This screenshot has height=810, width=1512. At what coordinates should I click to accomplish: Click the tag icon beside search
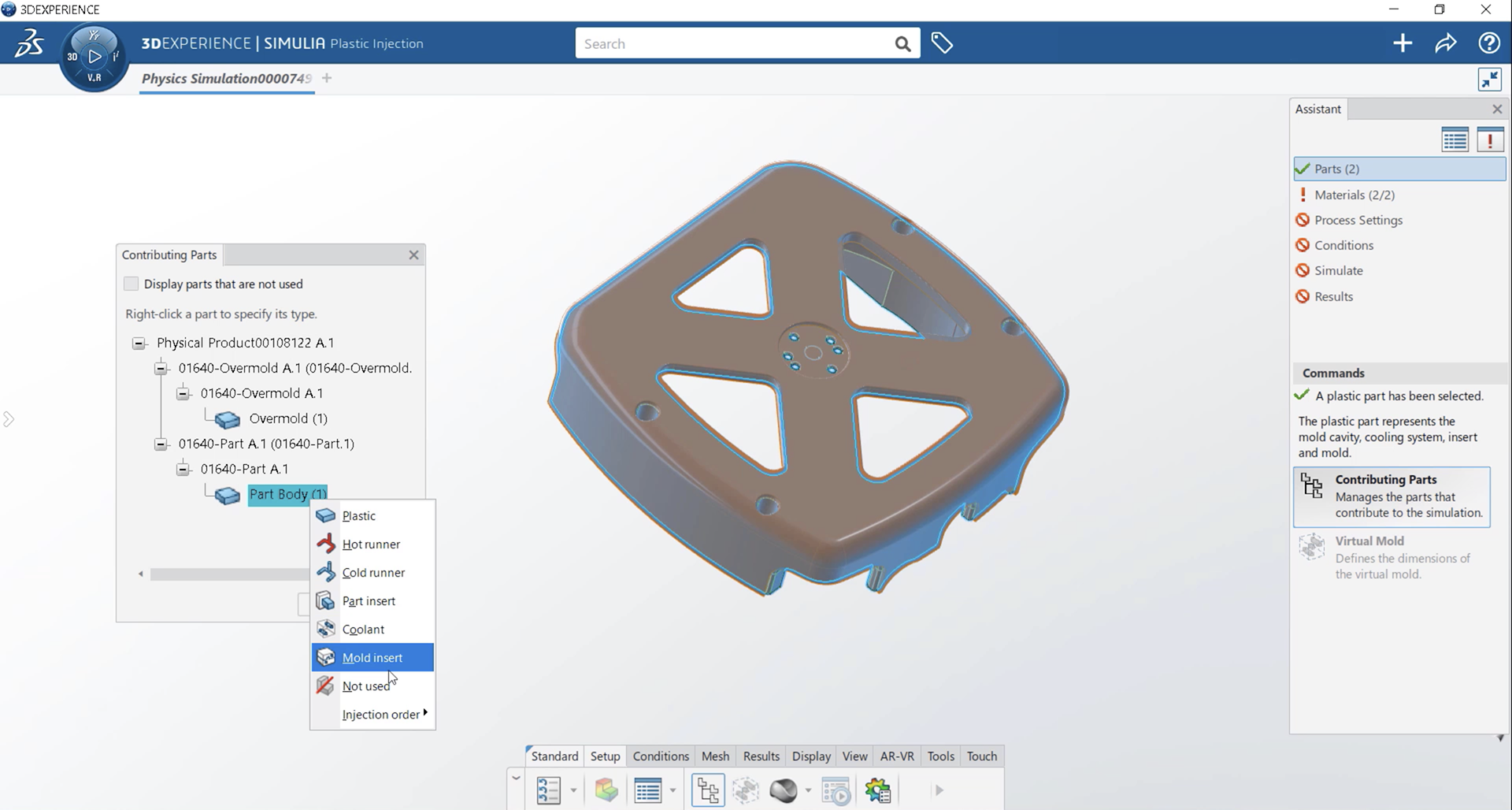point(942,43)
